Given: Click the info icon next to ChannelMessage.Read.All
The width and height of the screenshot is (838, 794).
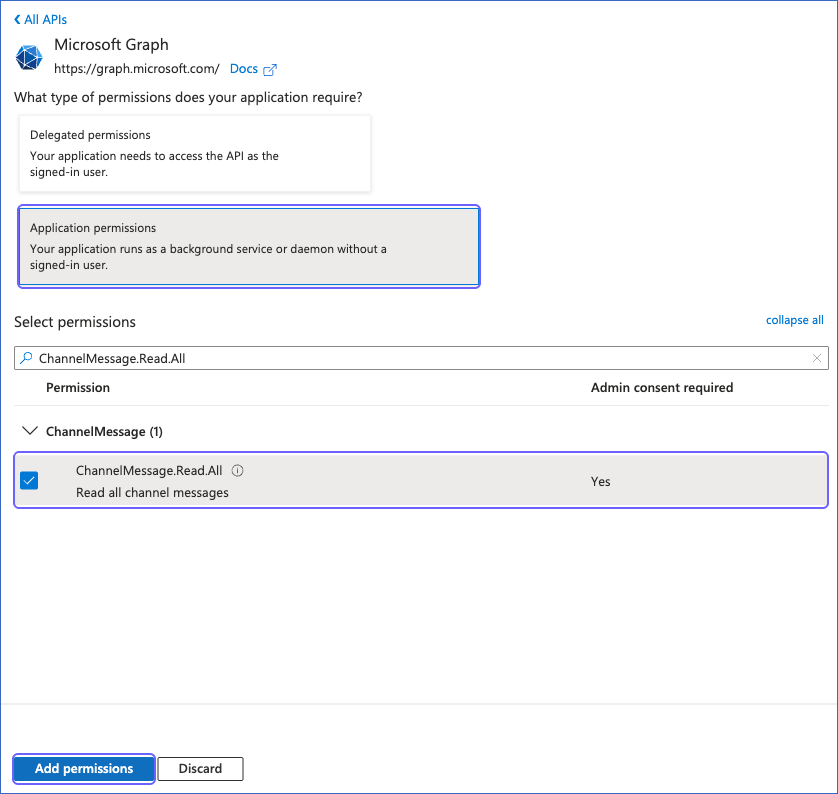Looking at the screenshot, I should tap(237, 470).
